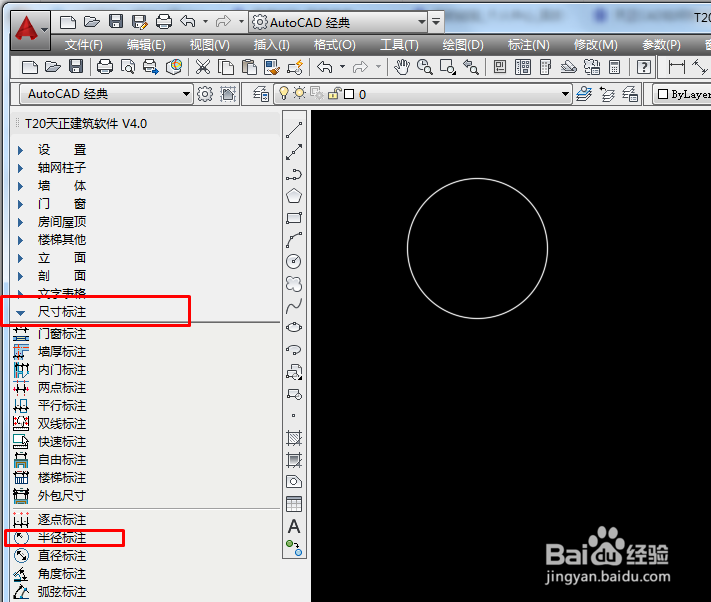Select the Polyline draw tool
711x602 pixels.
point(294,174)
